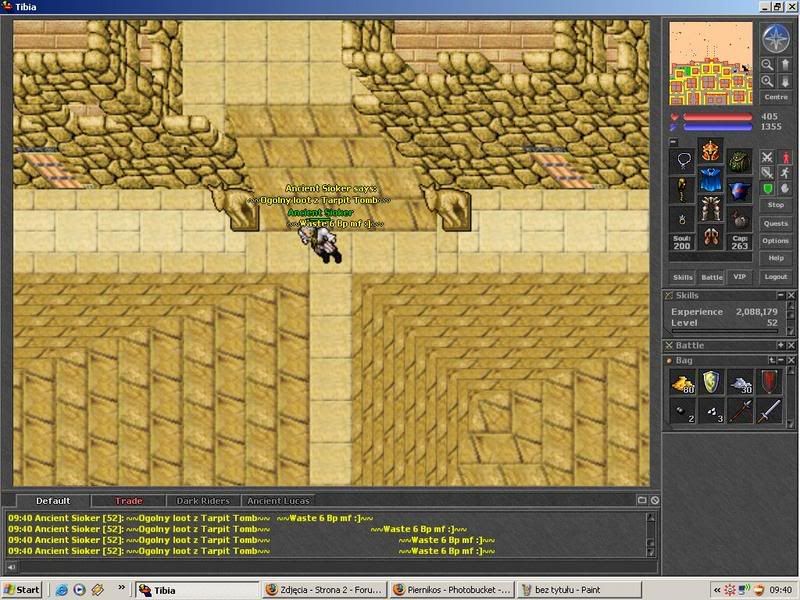Viewport: 800px width, 600px height.
Task: Toggle the Battle window button
Action: coord(712,277)
